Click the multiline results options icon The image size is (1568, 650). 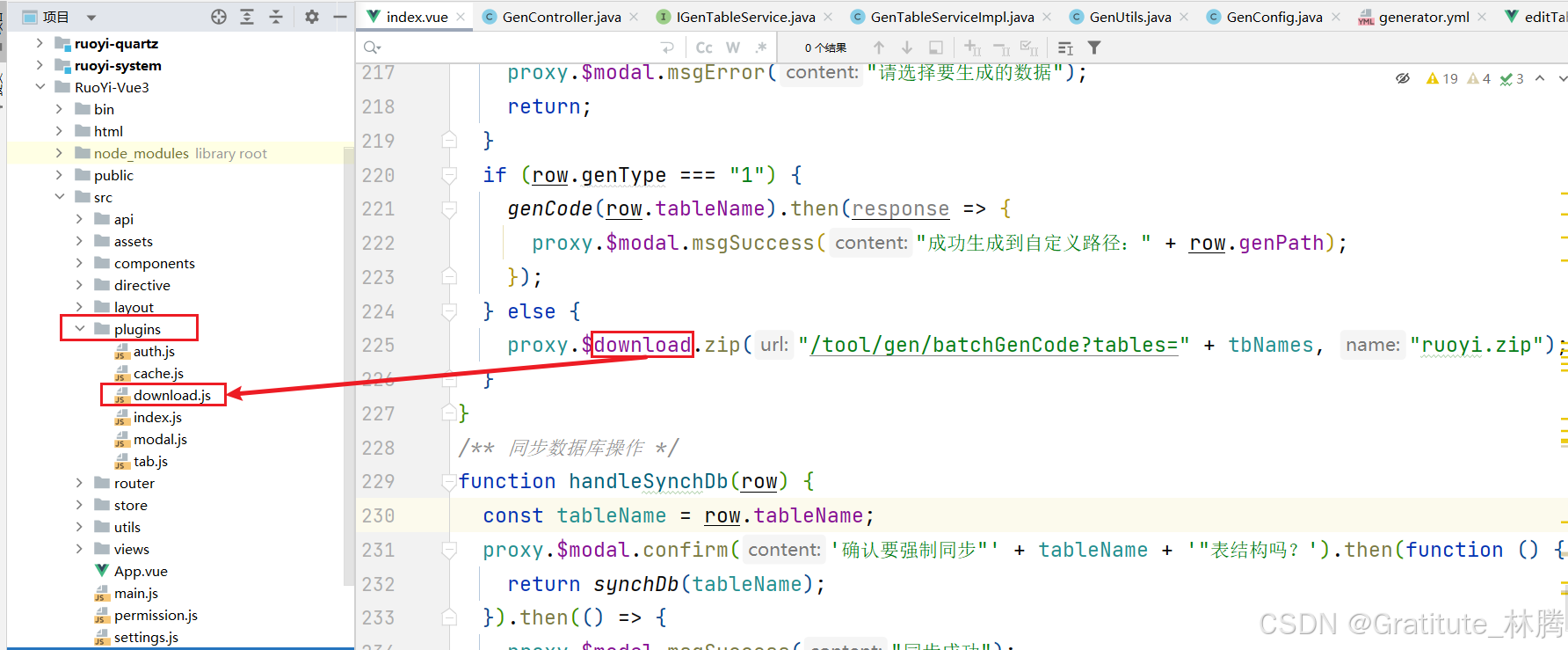(1065, 47)
